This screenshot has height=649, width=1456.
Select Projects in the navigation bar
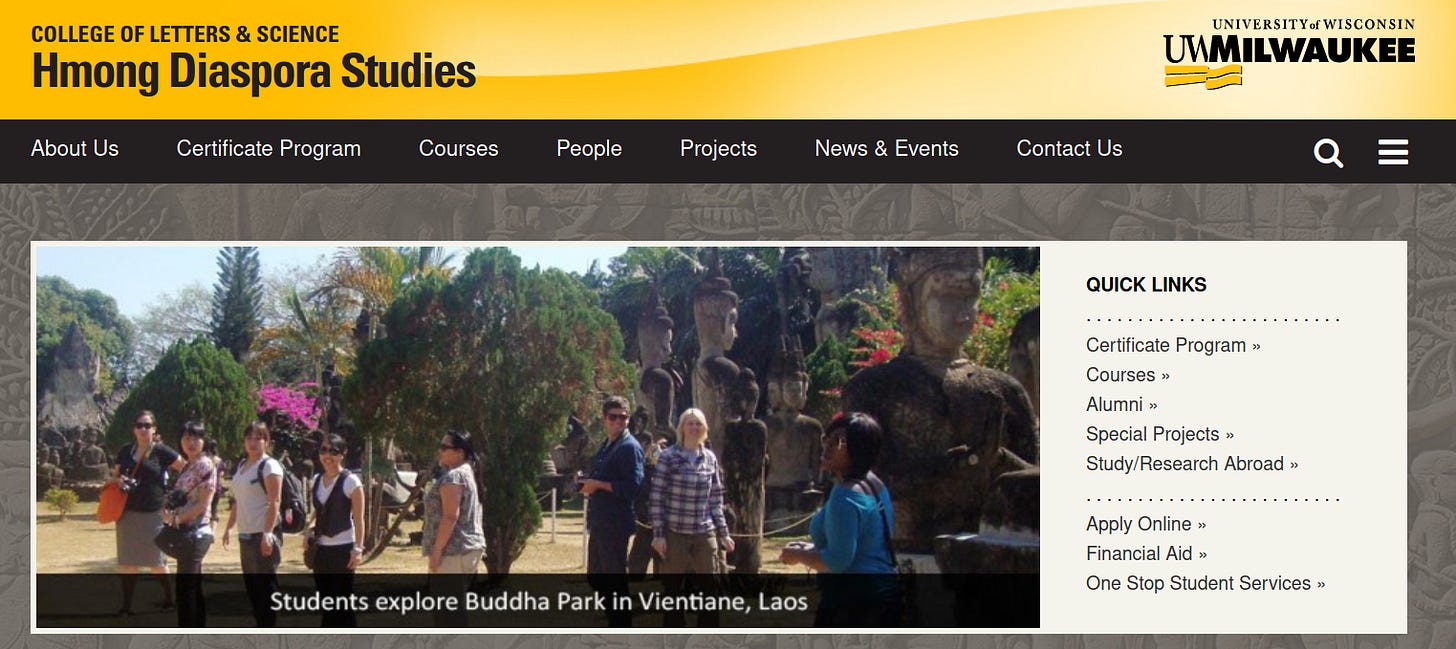point(718,149)
